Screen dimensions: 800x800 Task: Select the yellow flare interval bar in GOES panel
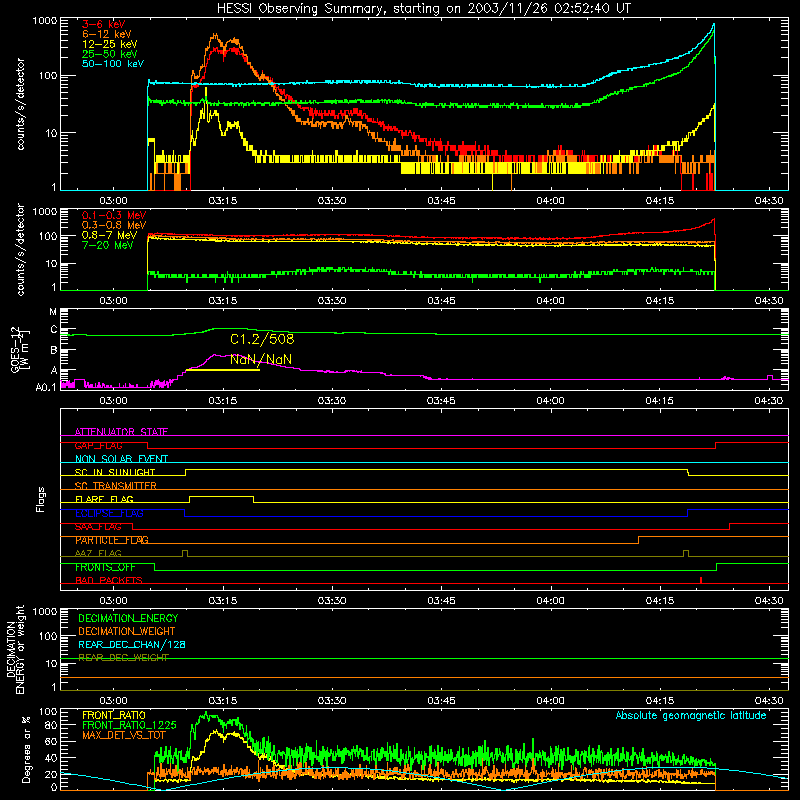pos(223,369)
